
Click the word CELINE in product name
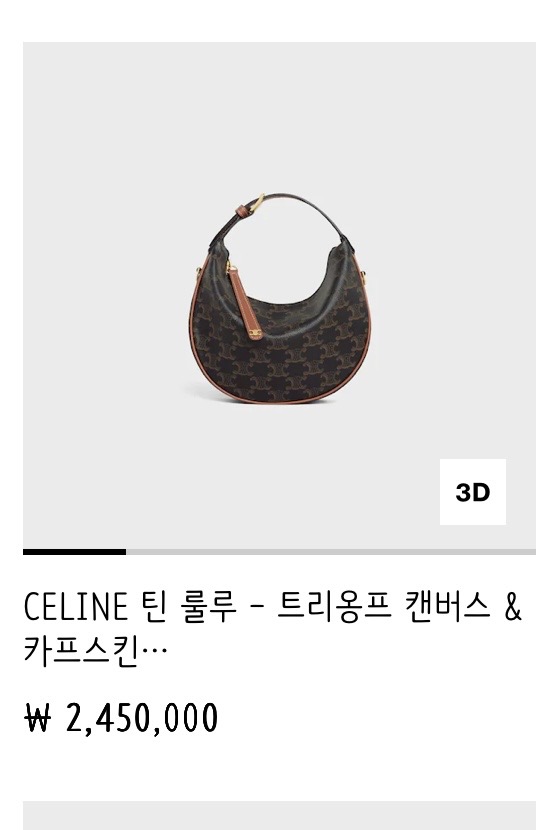(x=75, y=607)
